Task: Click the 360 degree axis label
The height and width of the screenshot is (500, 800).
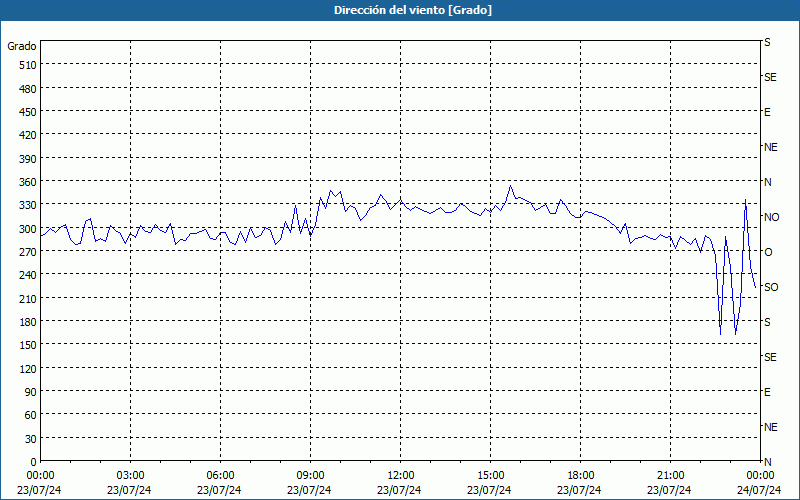Action: (x=29, y=182)
